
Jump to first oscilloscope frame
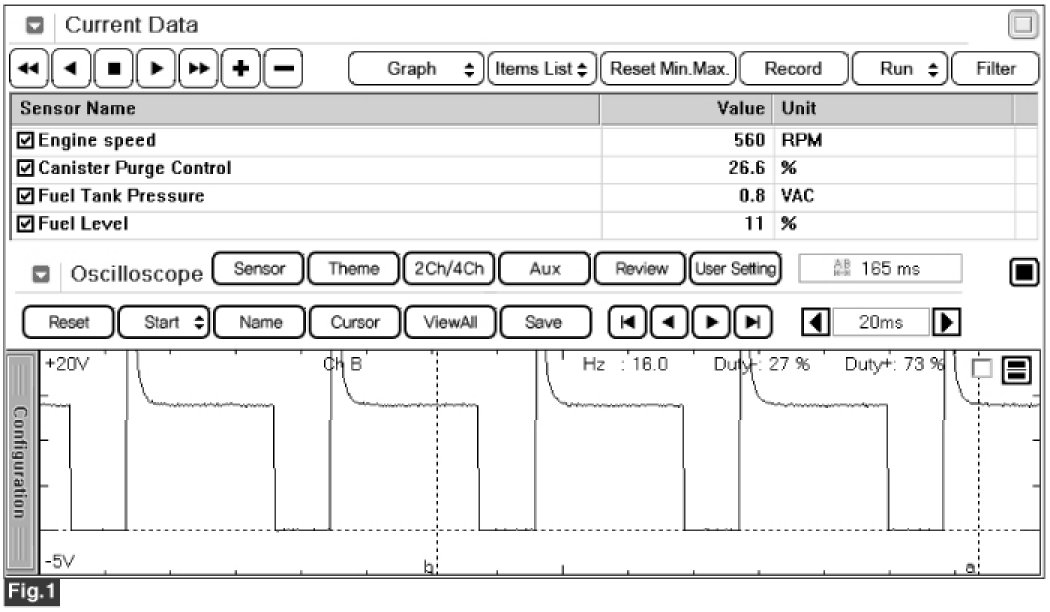tap(628, 322)
